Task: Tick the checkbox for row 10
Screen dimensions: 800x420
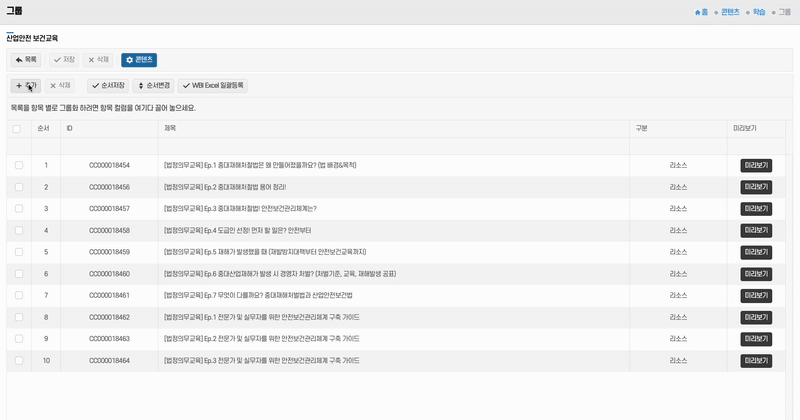Action: tap(18, 361)
